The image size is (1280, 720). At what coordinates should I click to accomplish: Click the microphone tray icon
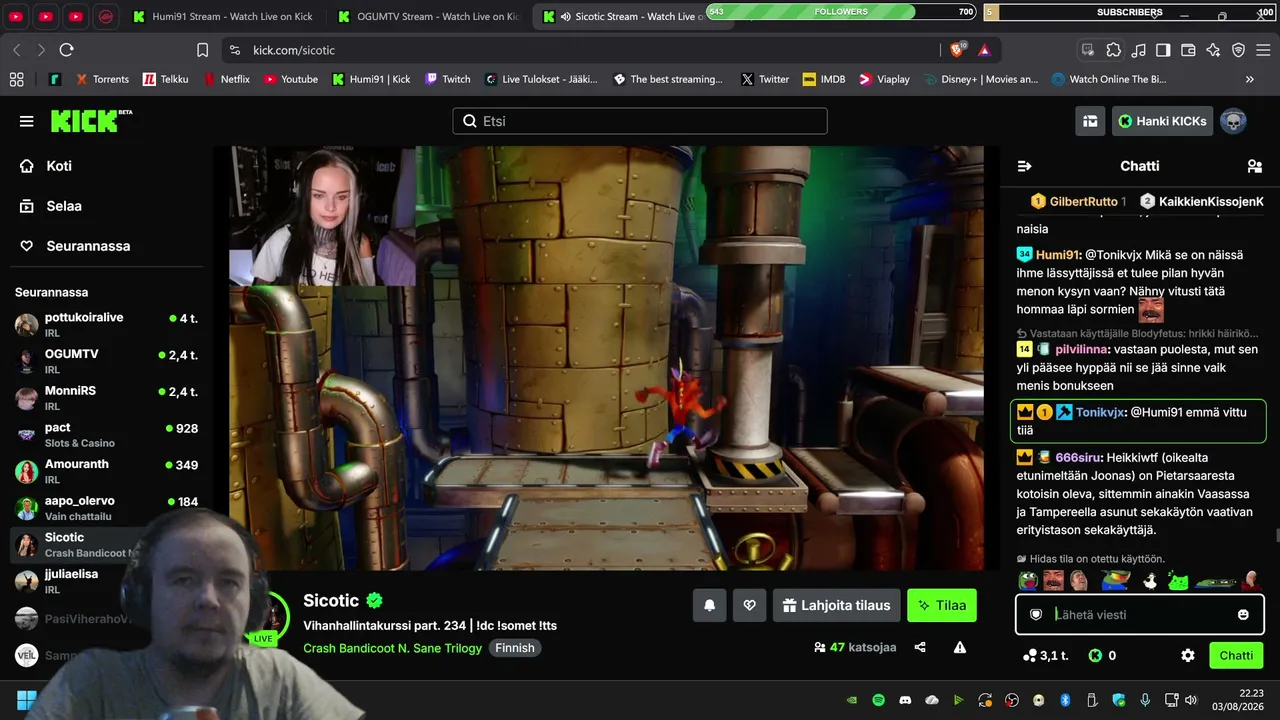click(x=1145, y=700)
